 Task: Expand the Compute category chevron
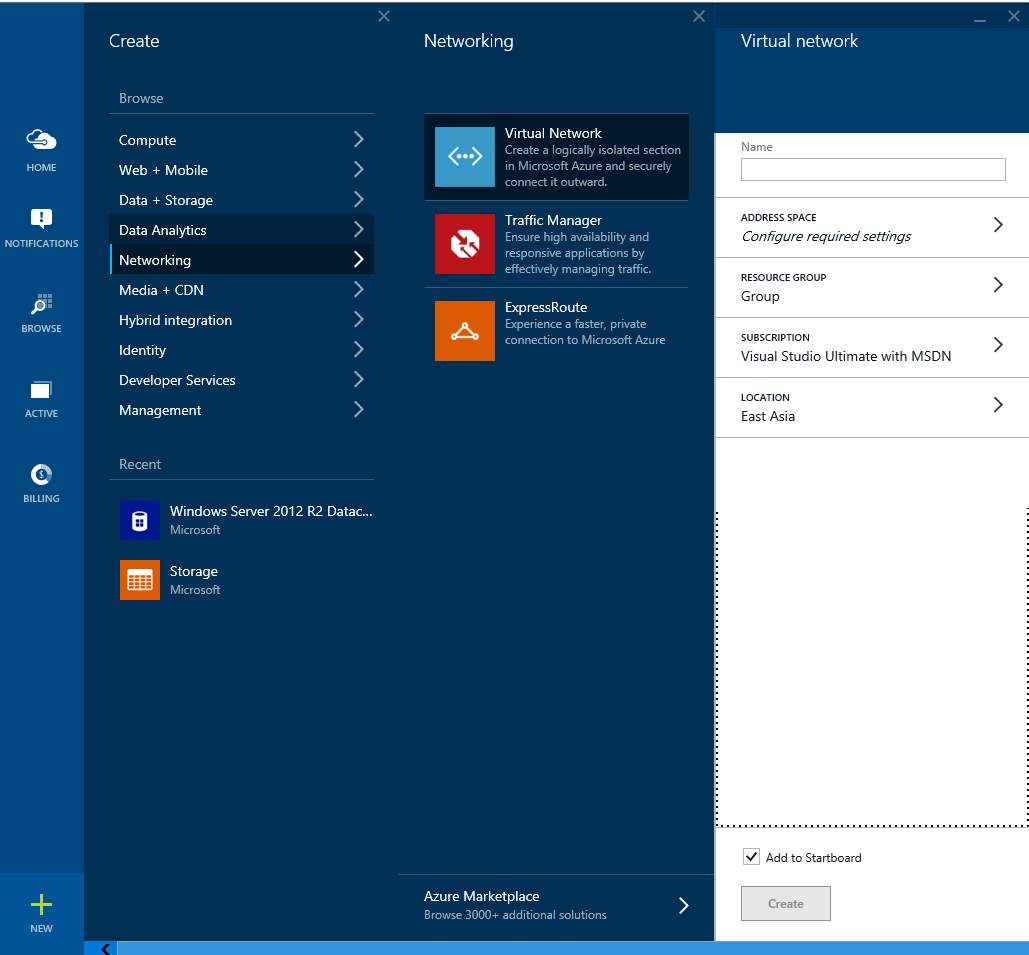tap(358, 139)
